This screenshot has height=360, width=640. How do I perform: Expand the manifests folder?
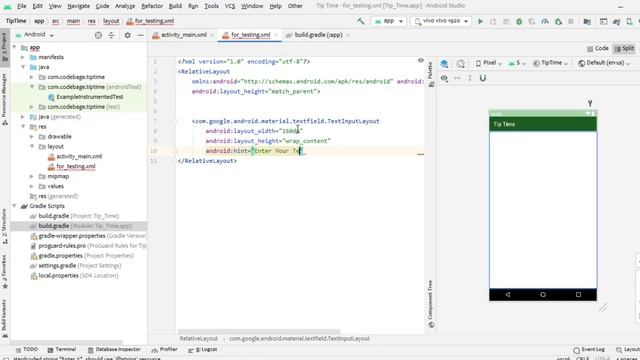(x=23, y=57)
